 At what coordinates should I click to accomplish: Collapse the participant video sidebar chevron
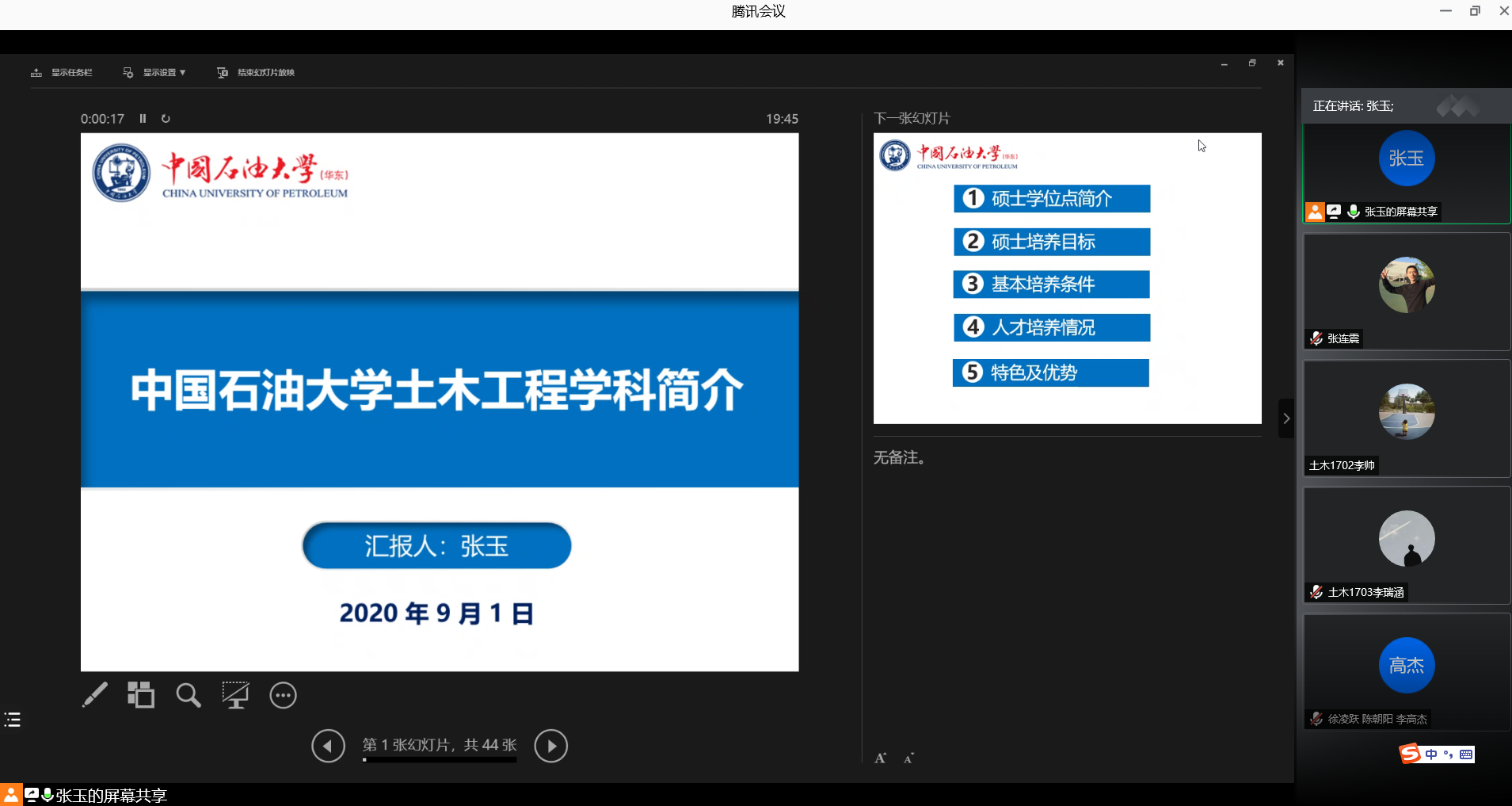(x=1286, y=418)
